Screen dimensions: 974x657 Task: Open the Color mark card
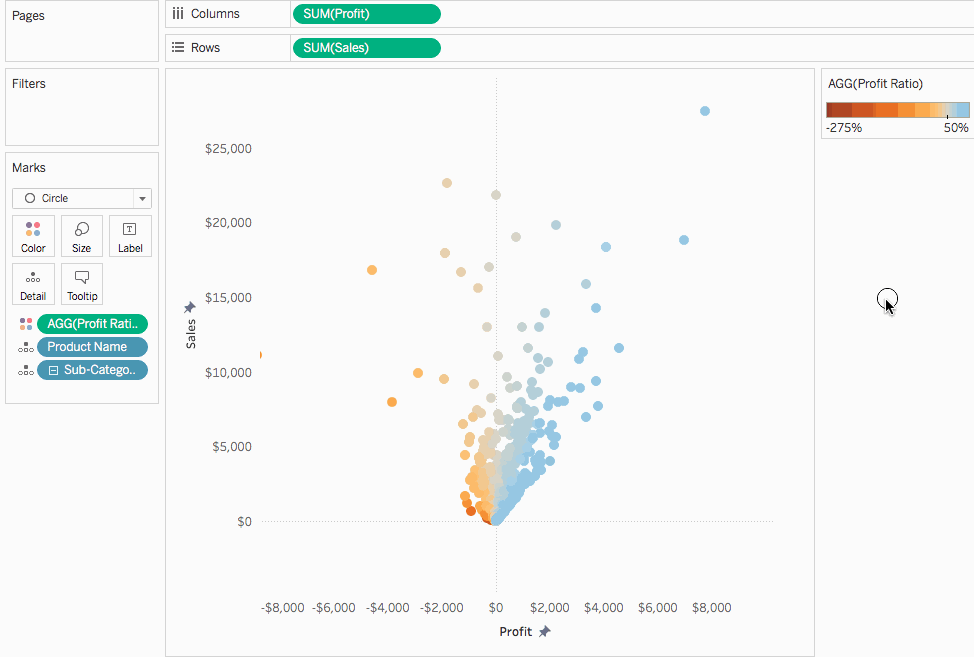[x=34, y=236]
